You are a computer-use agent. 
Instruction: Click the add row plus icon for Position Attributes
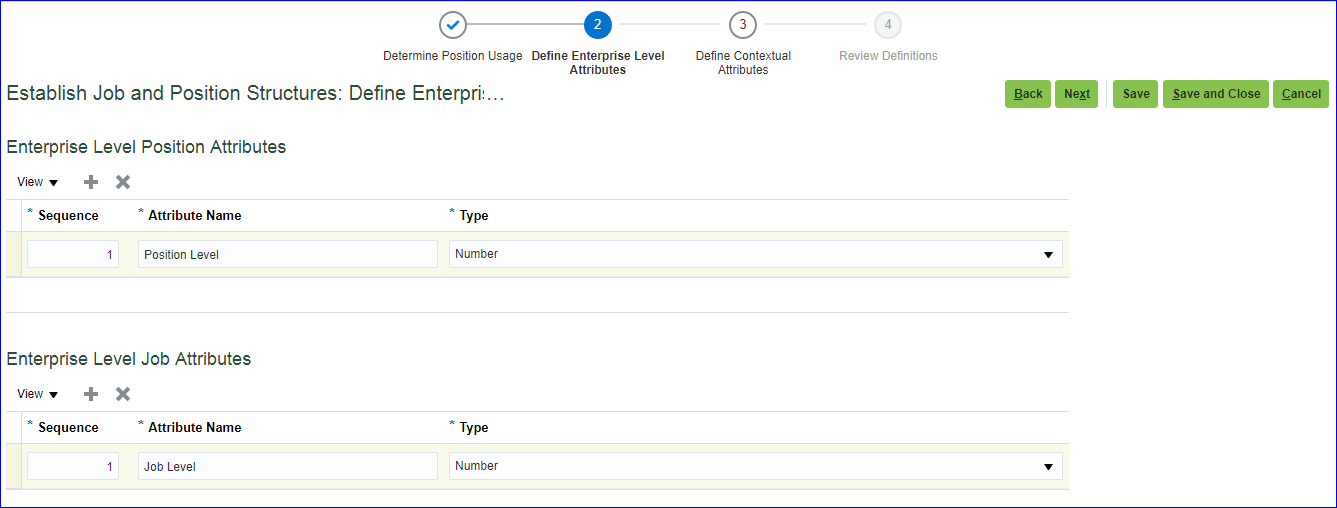(91, 182)
